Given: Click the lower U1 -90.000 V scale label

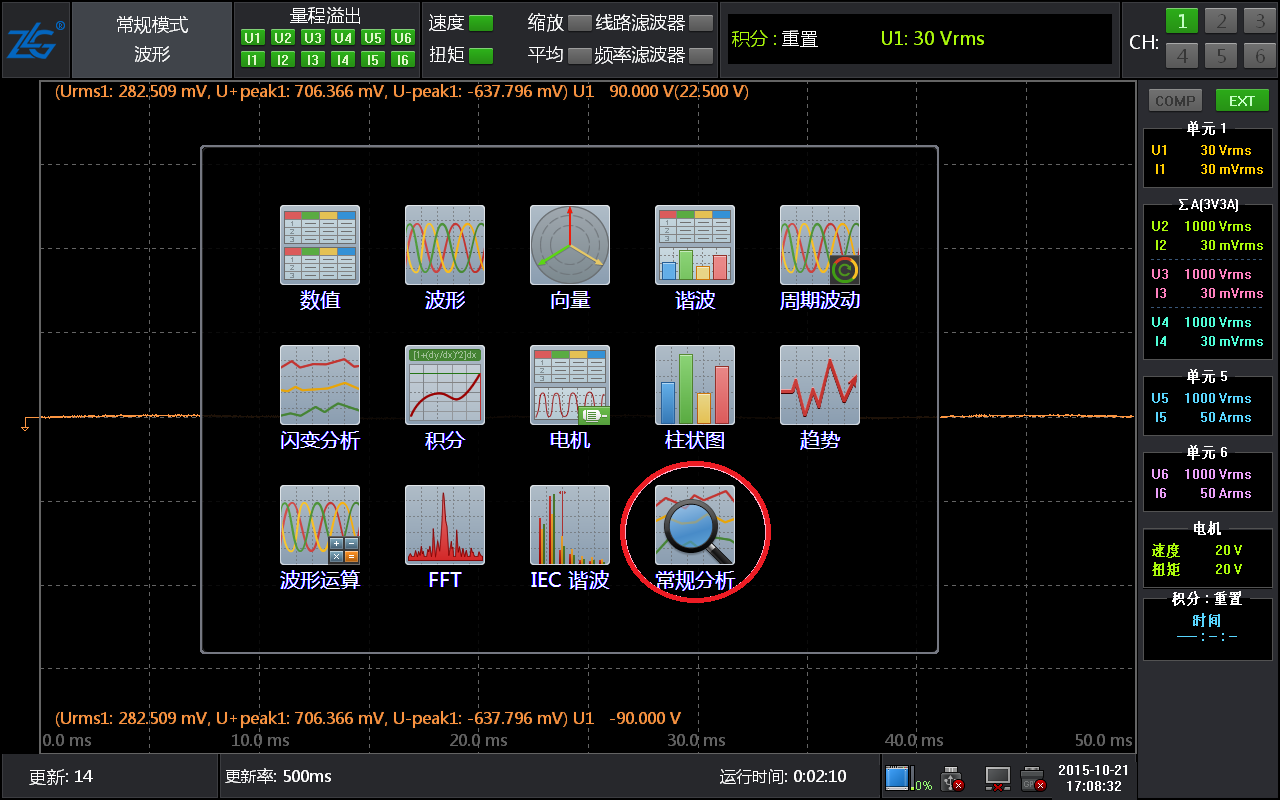Looking at the screenshot, I should point(627,718).
